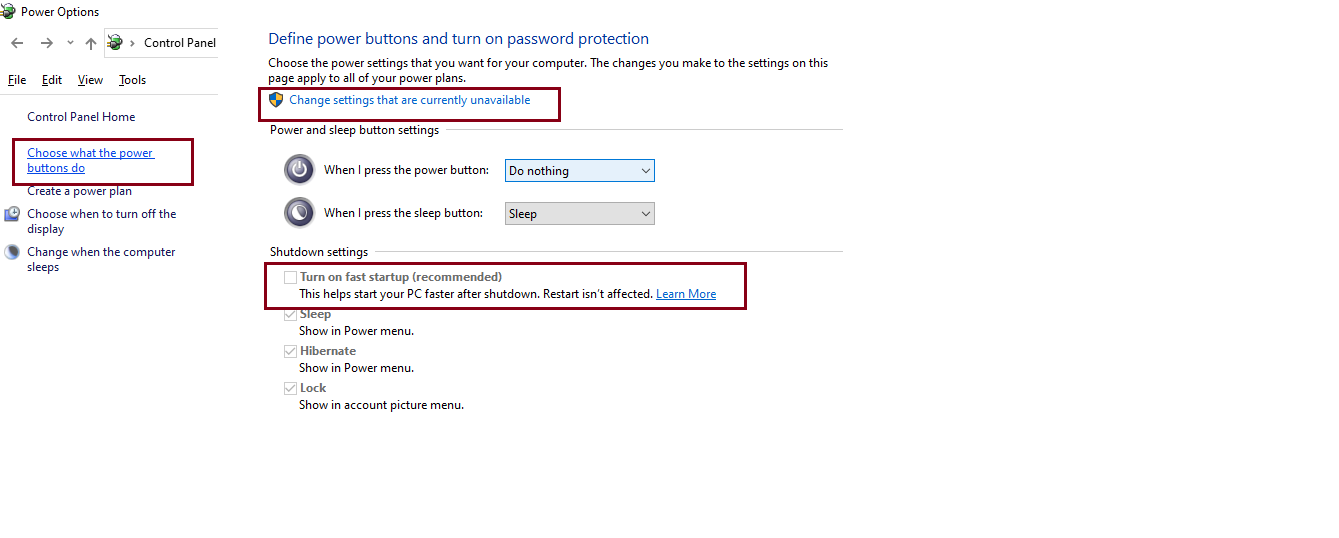Click Change settings that are currently unavailable
This screenshot has width=1339, height=538.
409,100
